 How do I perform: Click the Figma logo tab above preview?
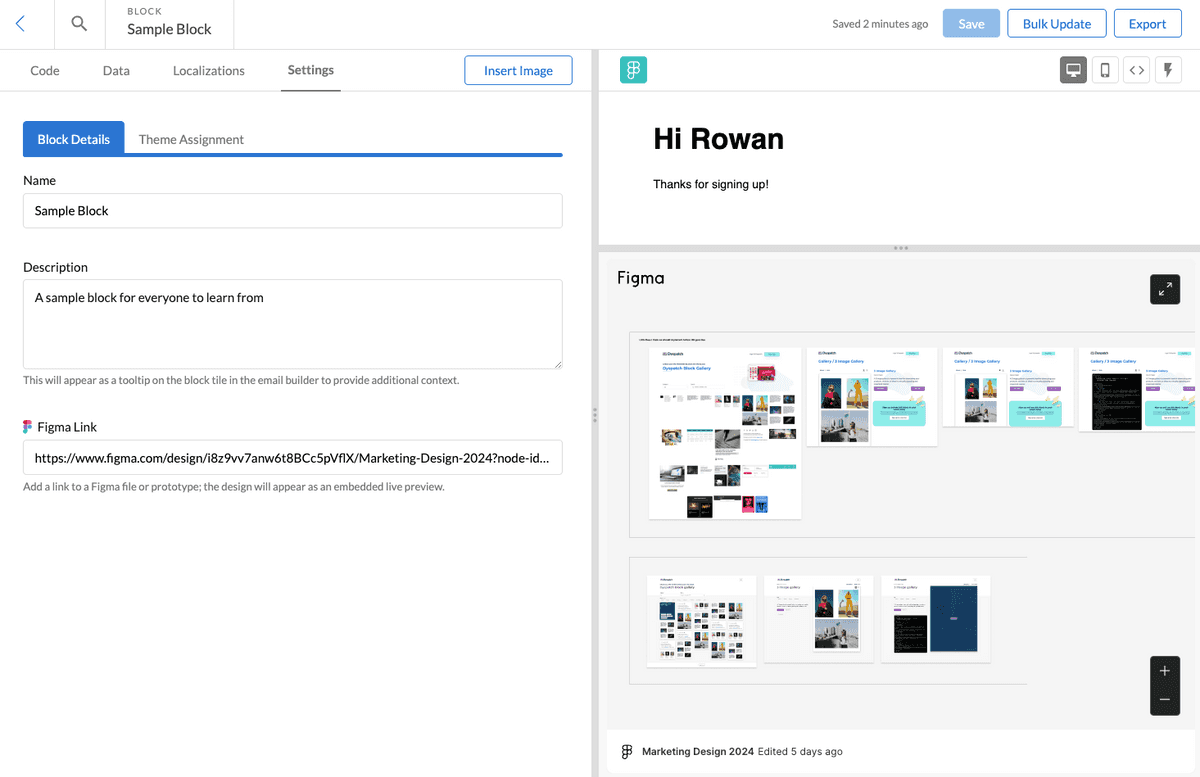tap(633, 70)
